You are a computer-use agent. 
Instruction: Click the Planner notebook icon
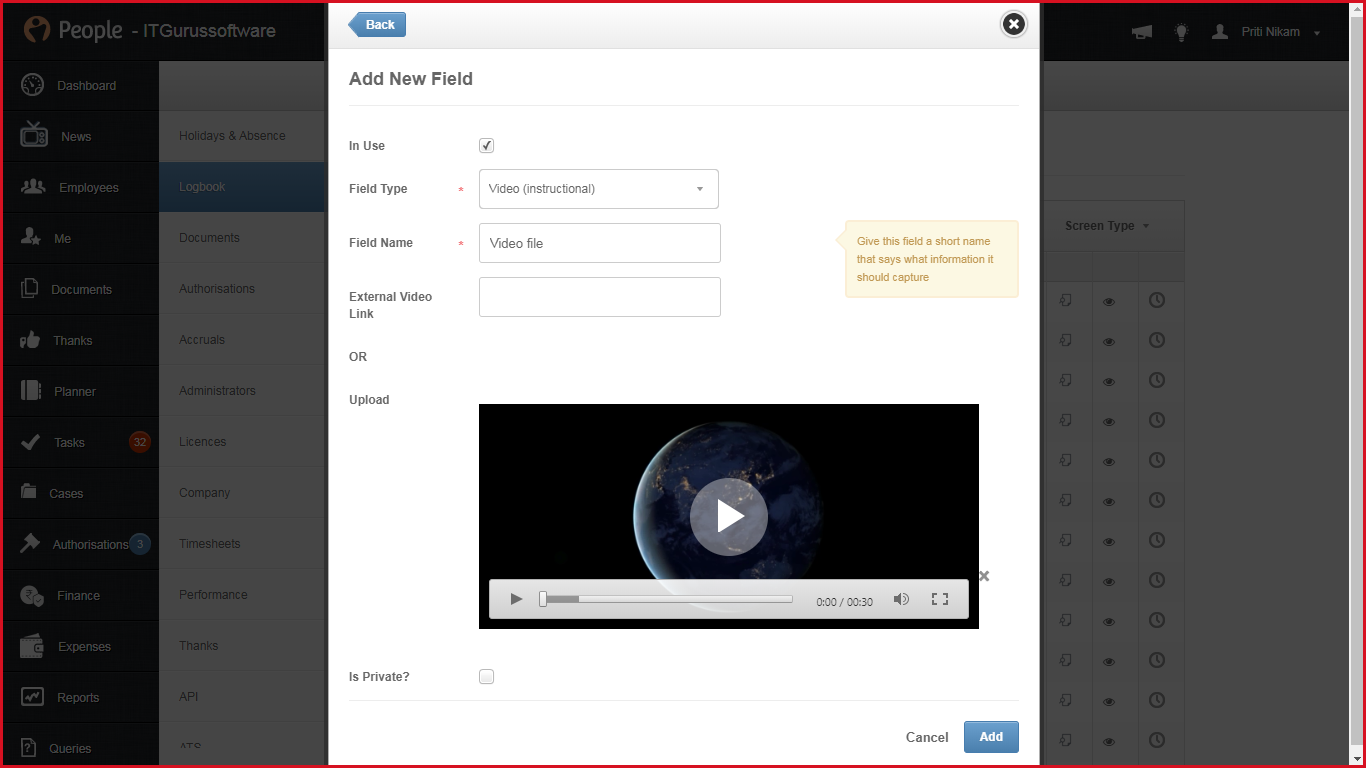click(x=31, y=391)
